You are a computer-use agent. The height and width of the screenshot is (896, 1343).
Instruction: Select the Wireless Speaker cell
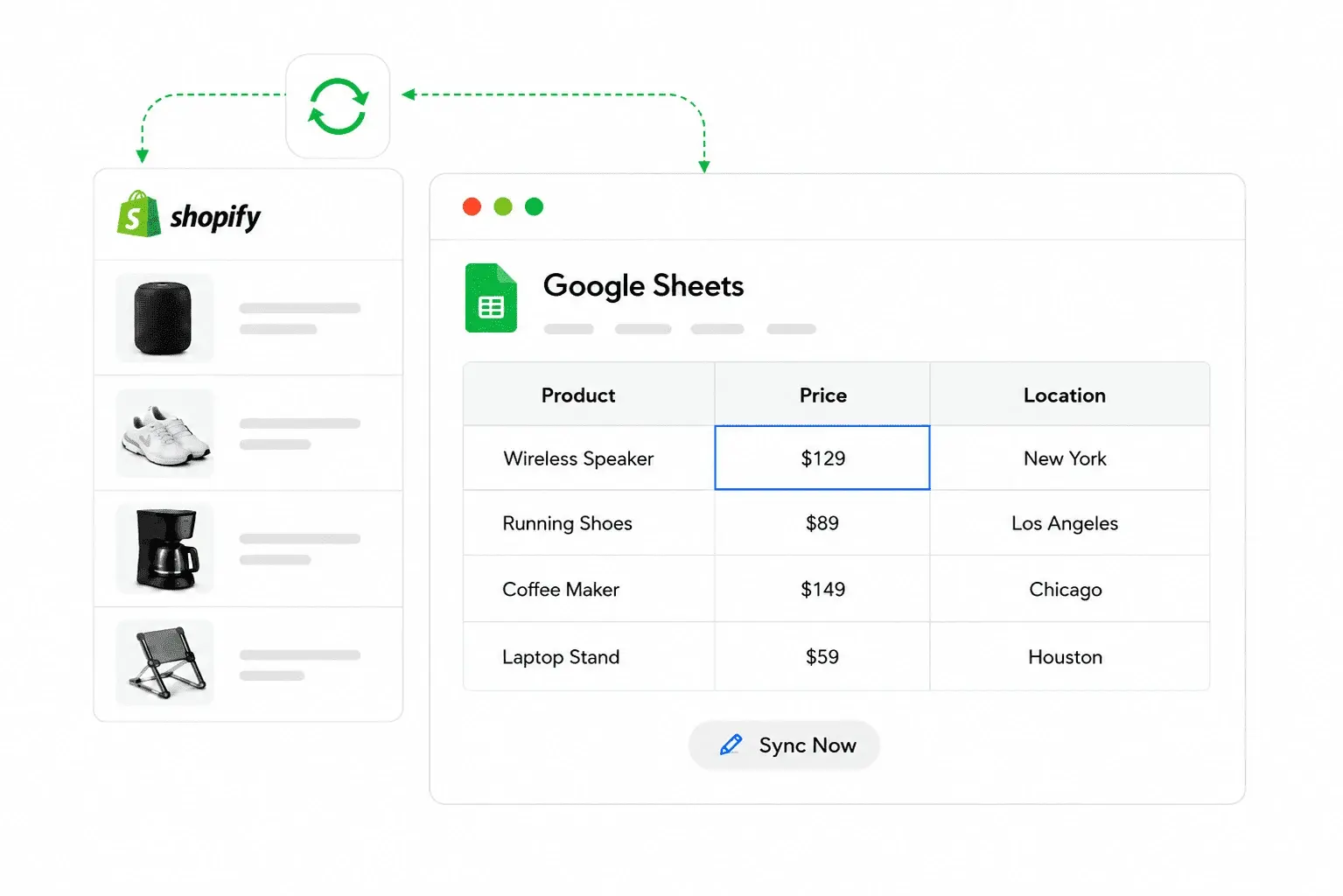click(589, 458)
